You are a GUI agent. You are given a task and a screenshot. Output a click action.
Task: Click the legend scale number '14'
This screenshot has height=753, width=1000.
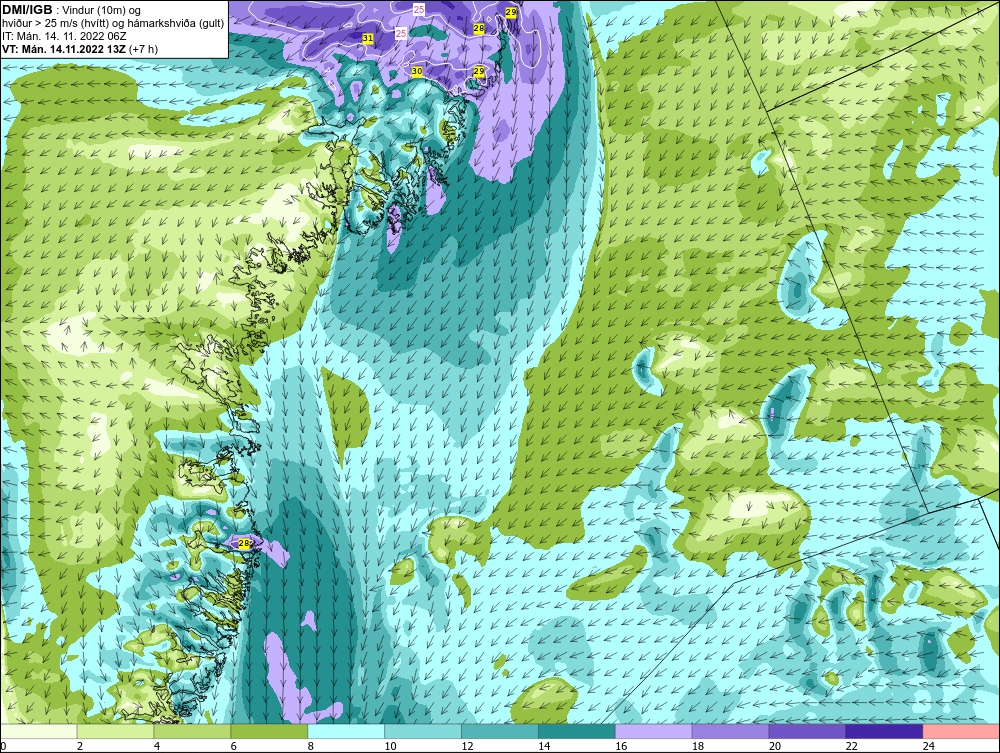544,746
